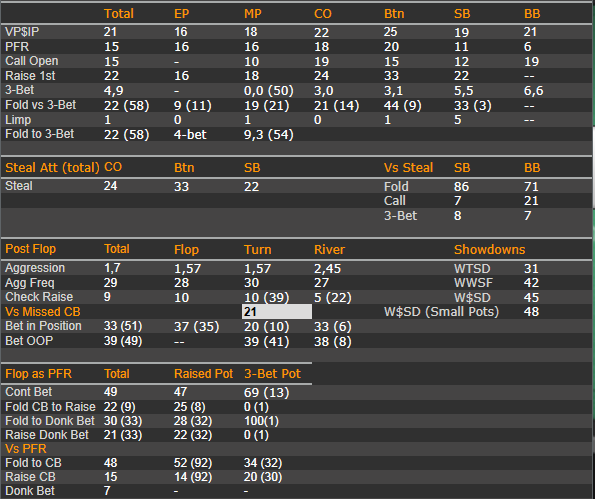
Task: Click the 3-Bet Pot column header
Action: (x=272, y=374)
